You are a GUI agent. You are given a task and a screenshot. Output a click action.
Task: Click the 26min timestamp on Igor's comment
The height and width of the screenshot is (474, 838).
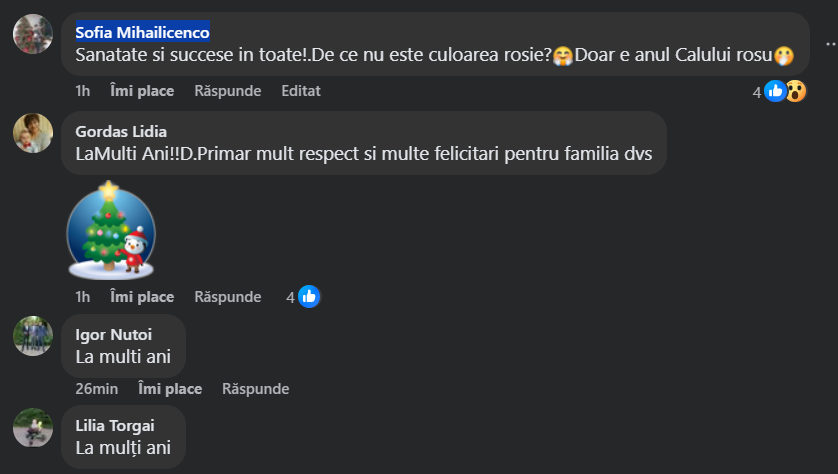pos(97,389)
